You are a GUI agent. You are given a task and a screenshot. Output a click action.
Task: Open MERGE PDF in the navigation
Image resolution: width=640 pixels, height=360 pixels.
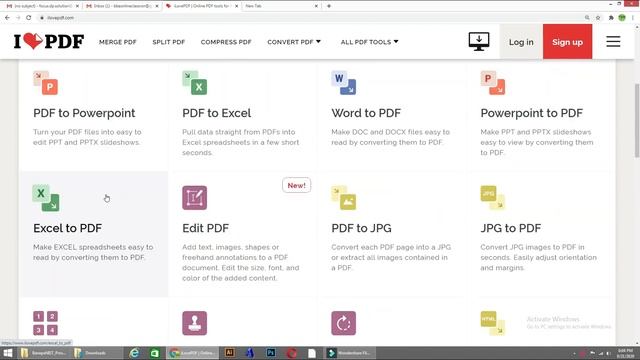point(118,42)
